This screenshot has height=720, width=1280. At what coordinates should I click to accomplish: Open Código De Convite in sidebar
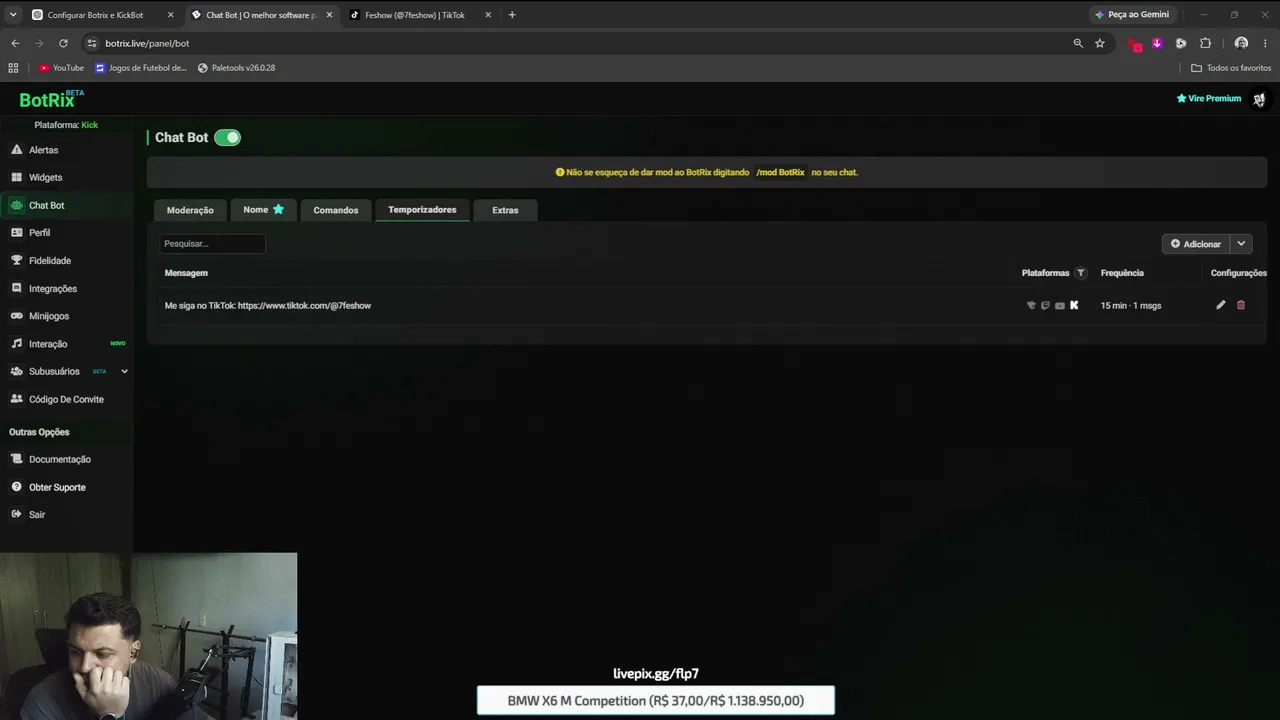(x=66, y=399)
